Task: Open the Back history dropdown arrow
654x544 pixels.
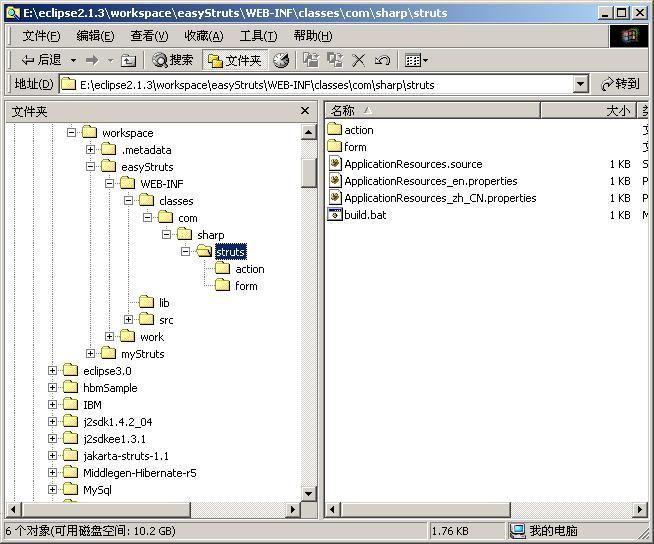Action: point(73,60)
